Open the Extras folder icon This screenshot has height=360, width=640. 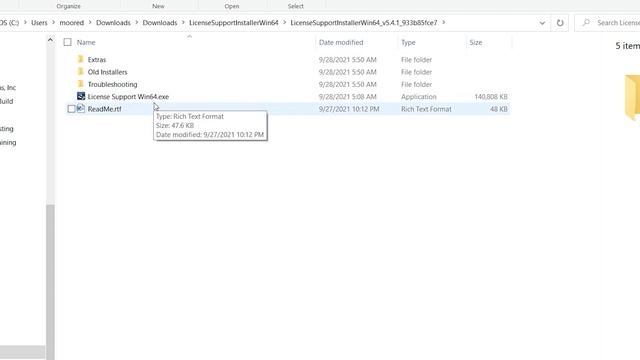click(x=80, y=59)
